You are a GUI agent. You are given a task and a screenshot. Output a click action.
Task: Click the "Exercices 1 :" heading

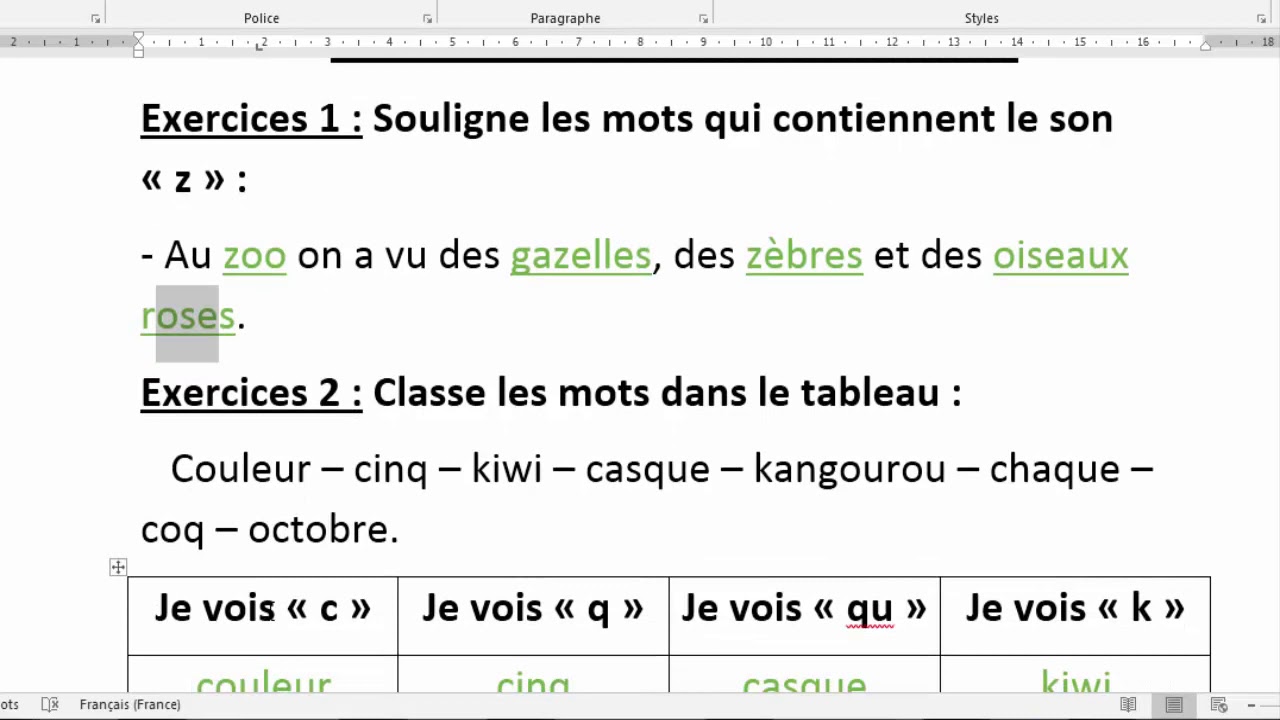tap(251, 118)
